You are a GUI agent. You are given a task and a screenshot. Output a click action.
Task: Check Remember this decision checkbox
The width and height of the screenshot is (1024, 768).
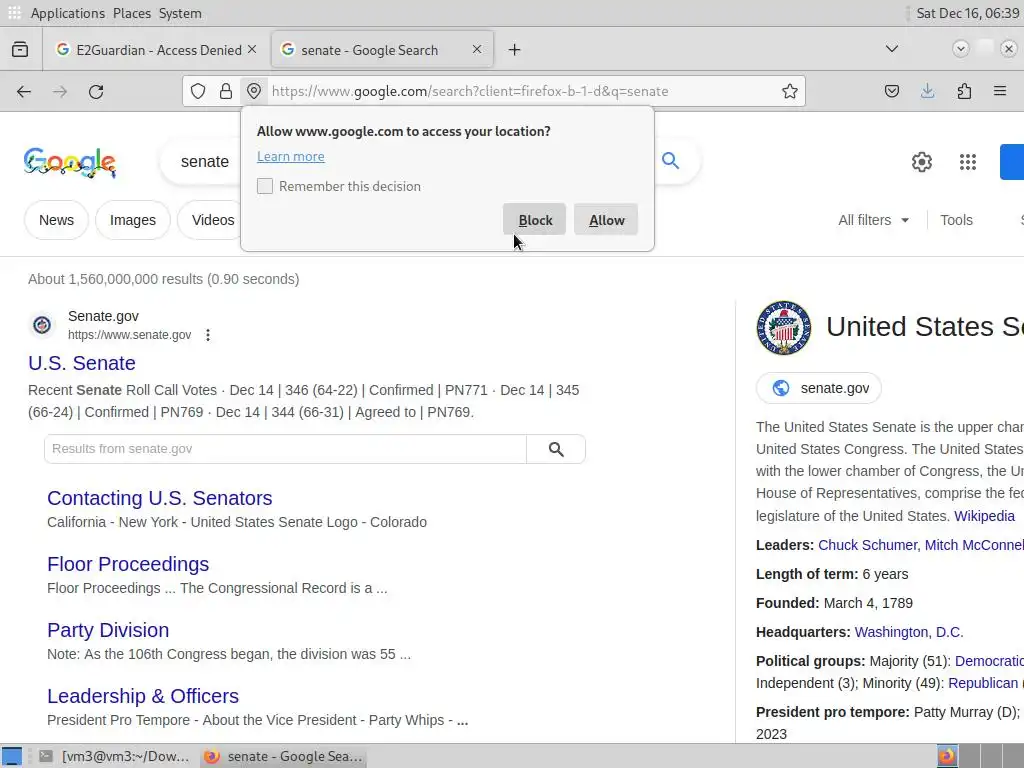265,186
